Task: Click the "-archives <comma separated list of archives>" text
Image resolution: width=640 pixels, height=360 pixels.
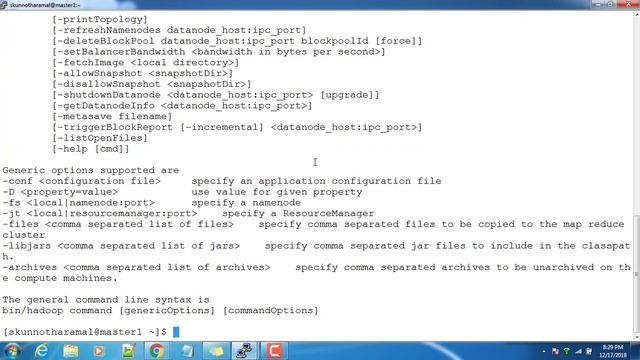Action: tap(136, 267)
